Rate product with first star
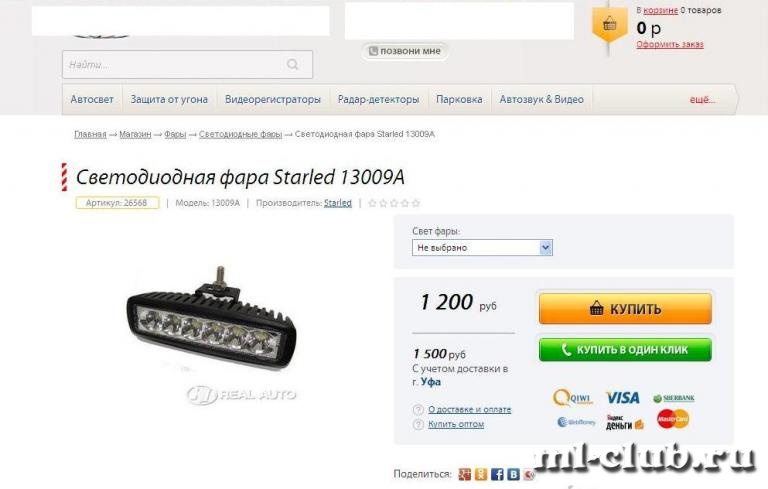 (372, 203)
